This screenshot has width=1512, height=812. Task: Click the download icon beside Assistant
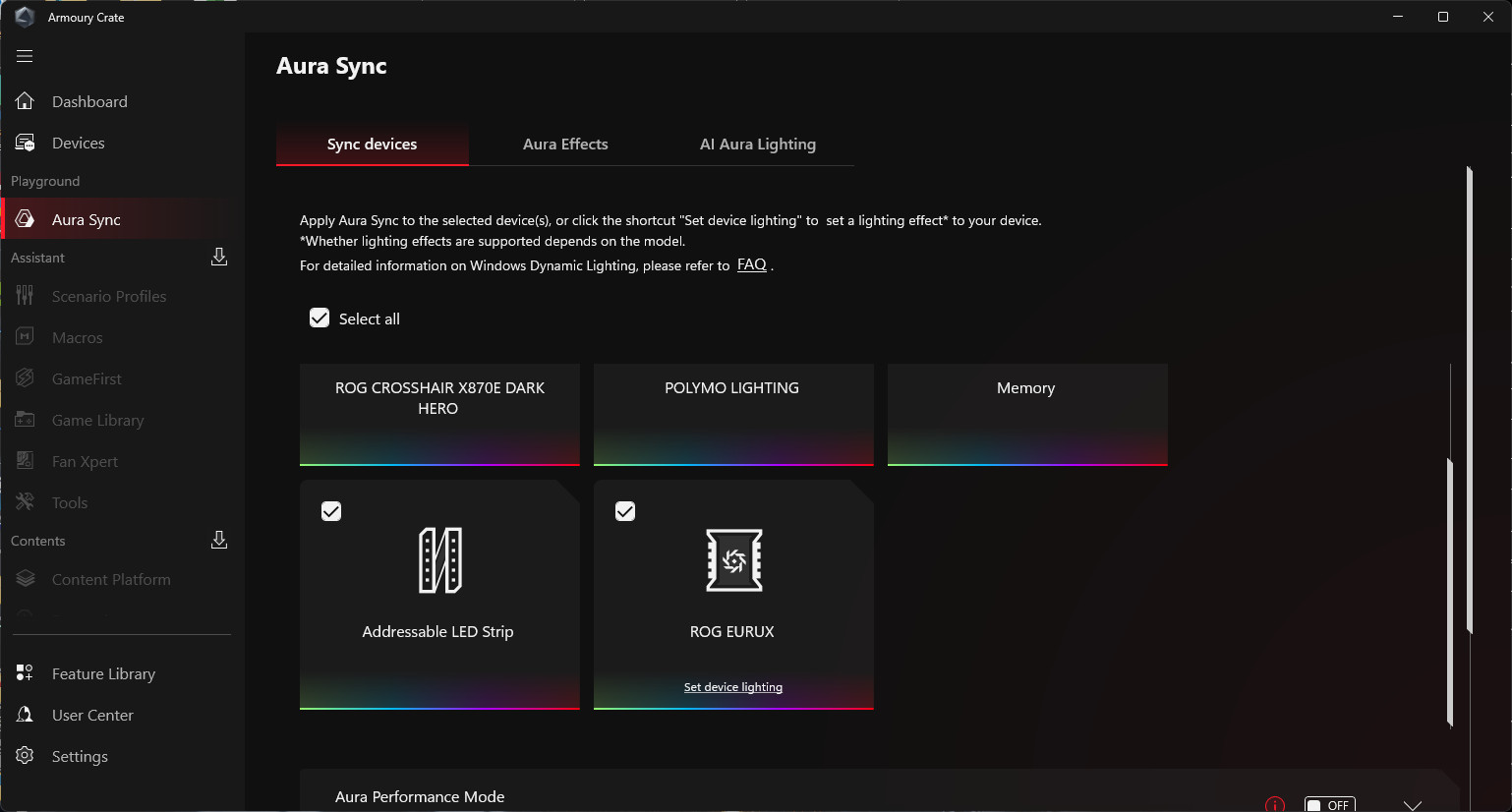[219, 257]
